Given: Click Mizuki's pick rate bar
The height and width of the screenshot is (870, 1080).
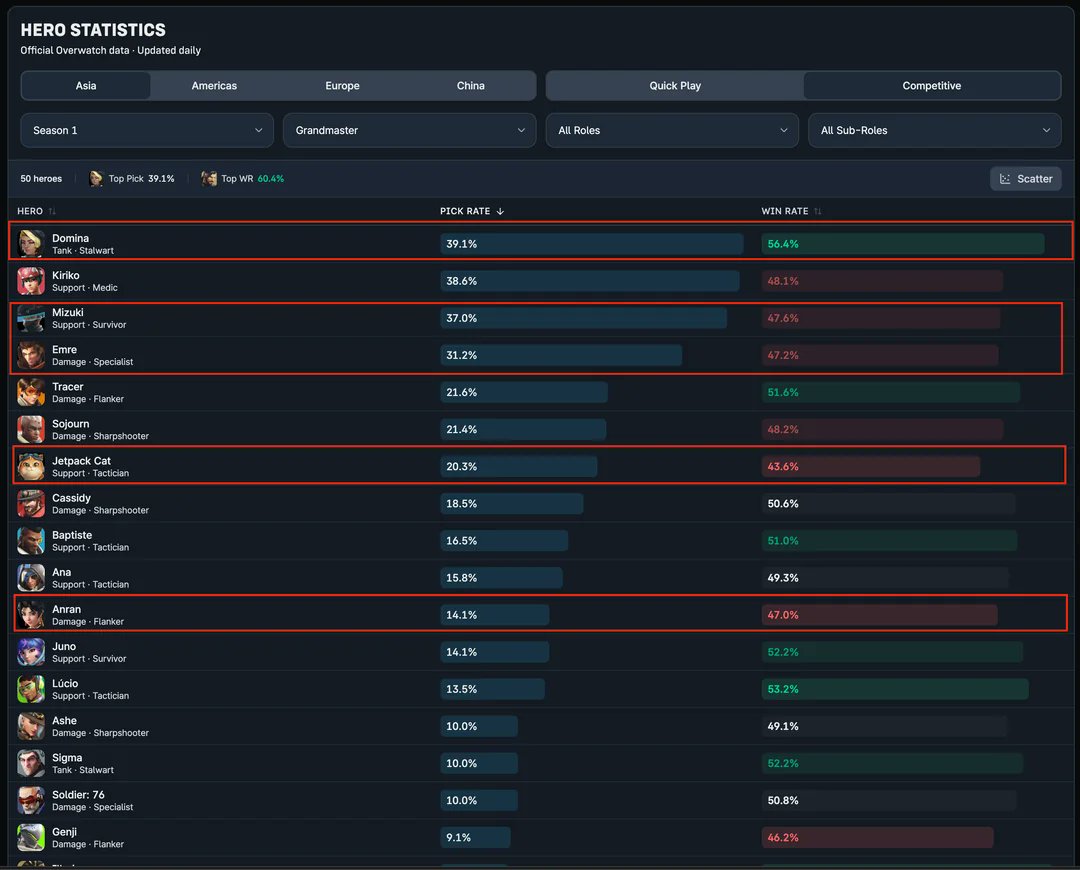Looking at the screenshot, I should coord(585,318).
